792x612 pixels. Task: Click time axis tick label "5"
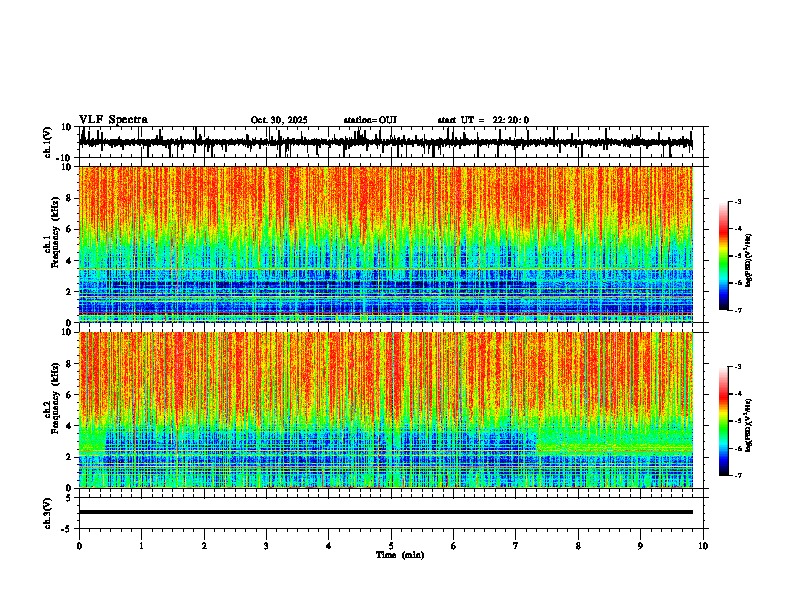[x=391, y=546]
